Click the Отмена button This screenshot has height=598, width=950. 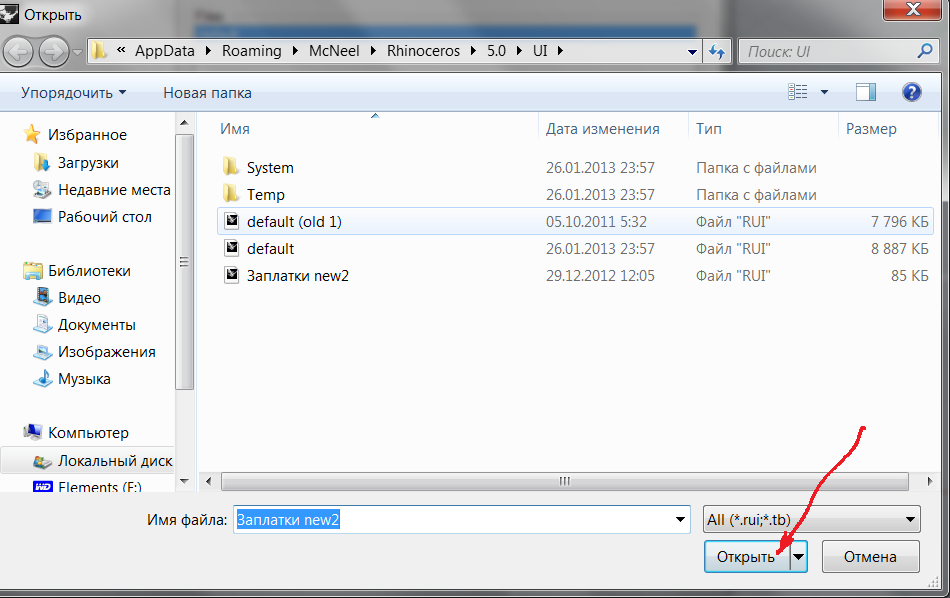click(870, 556)
